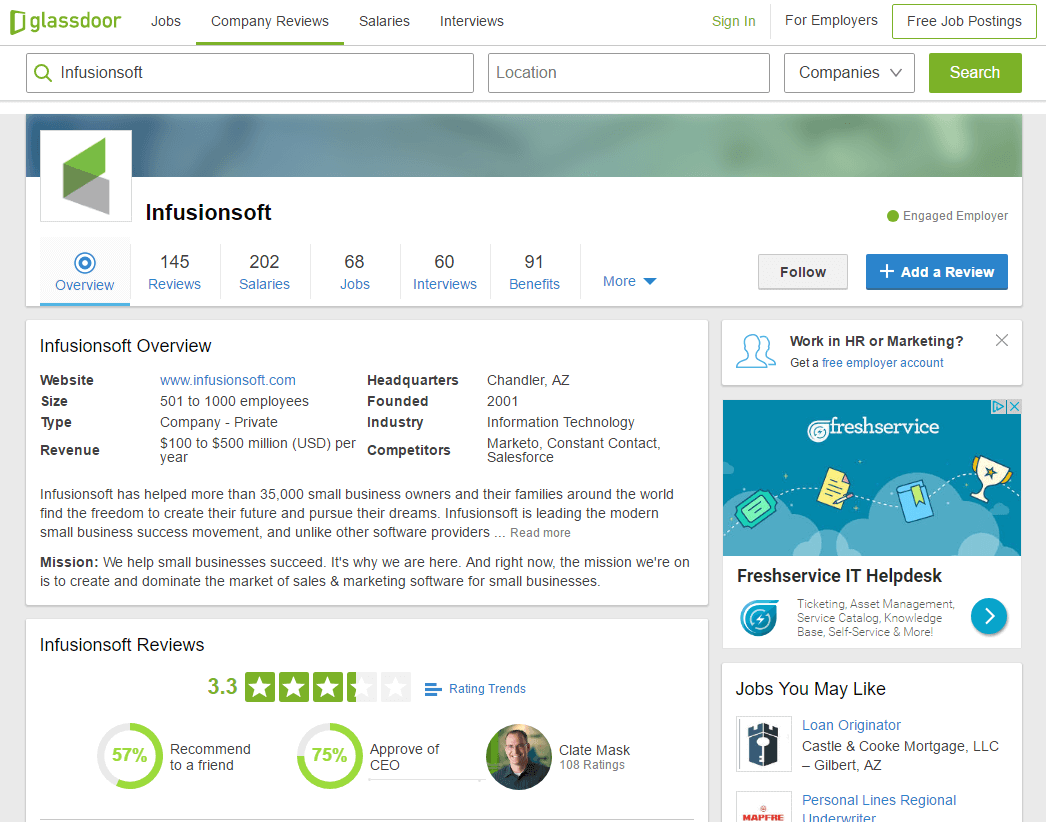Image resolution: width=1046 pixels, height=822 pixels.
Task: Click For Employers link
Action: click(x=831, y=21)
